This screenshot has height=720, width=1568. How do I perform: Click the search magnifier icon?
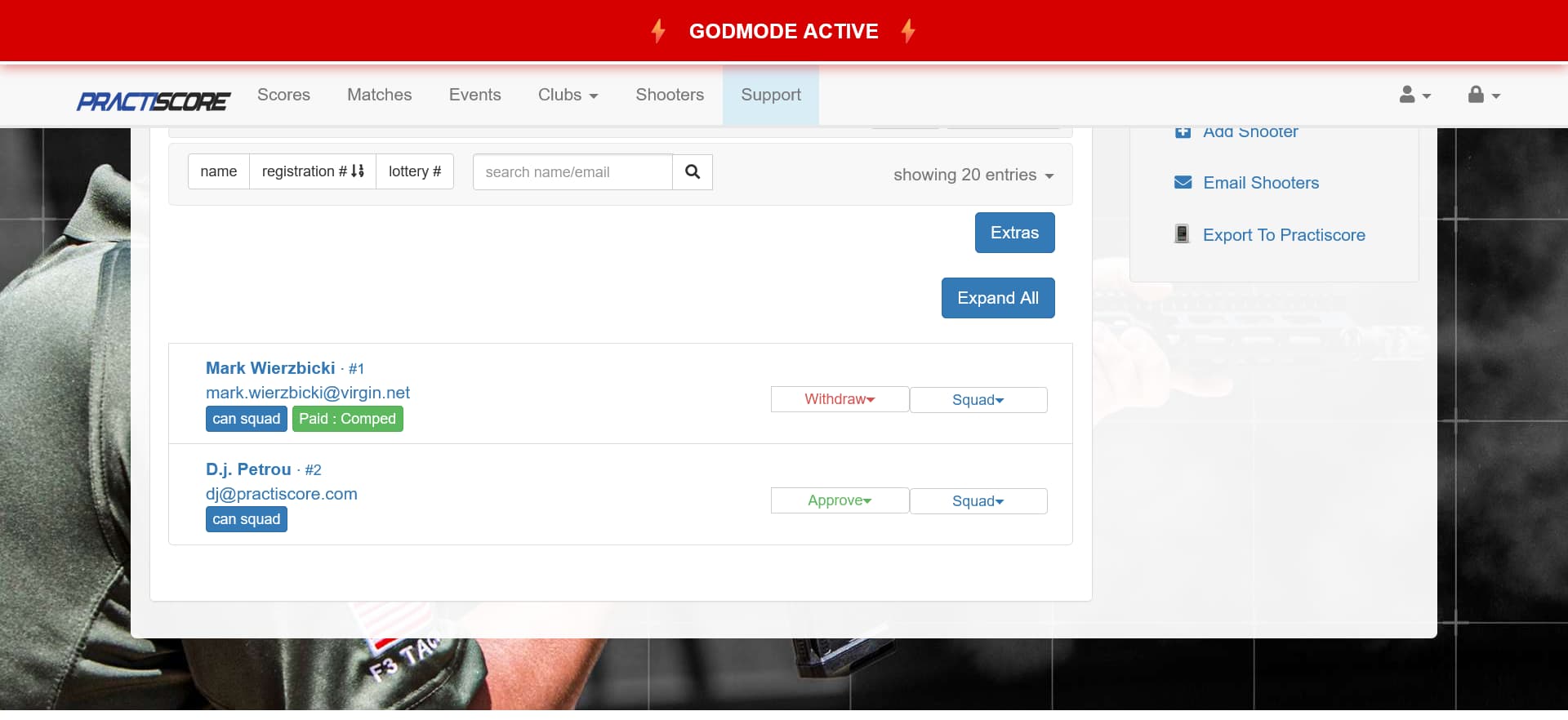click(692, 172)
